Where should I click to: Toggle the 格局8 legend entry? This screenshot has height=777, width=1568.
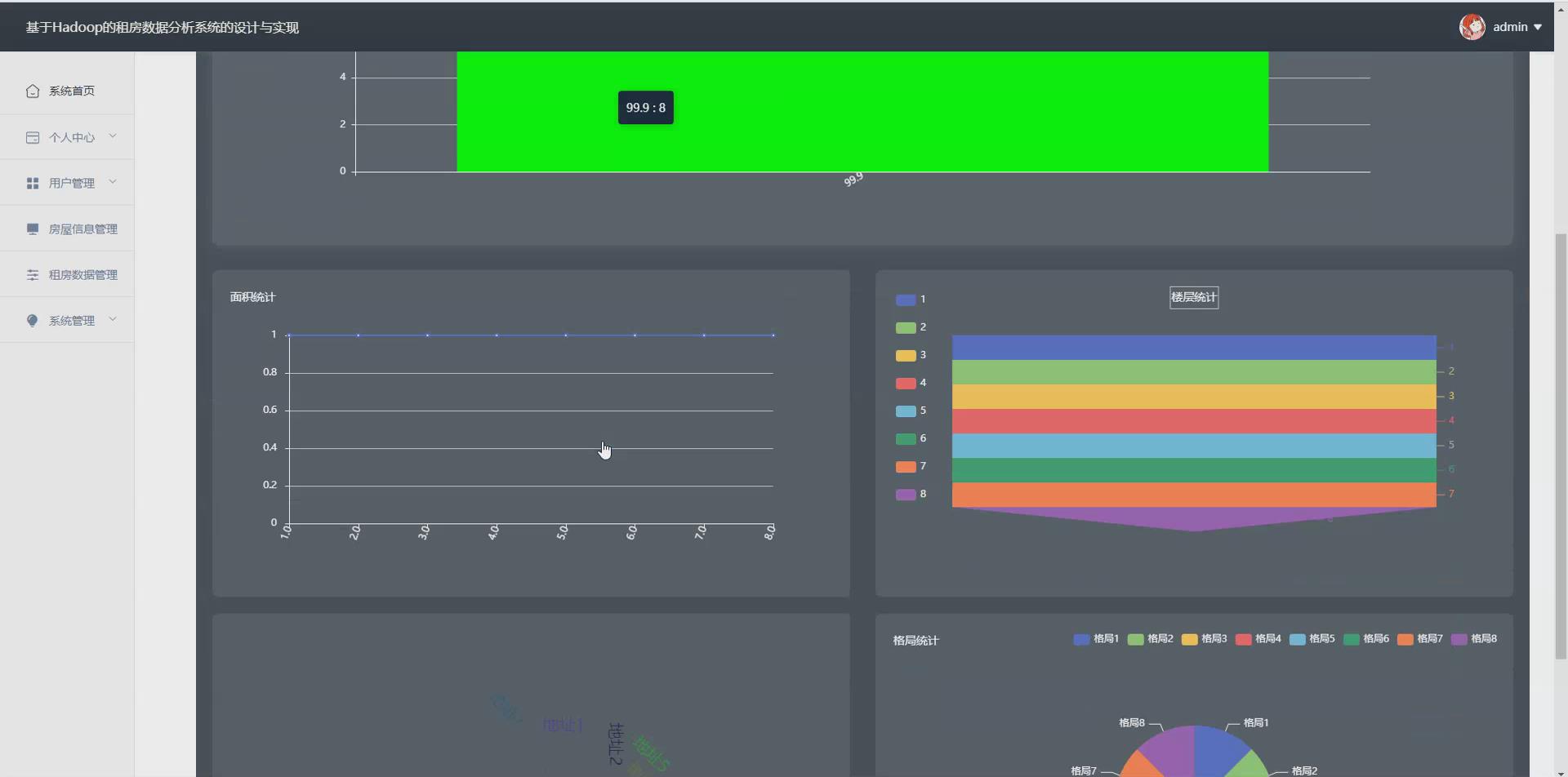click(x=1474, y=639)
